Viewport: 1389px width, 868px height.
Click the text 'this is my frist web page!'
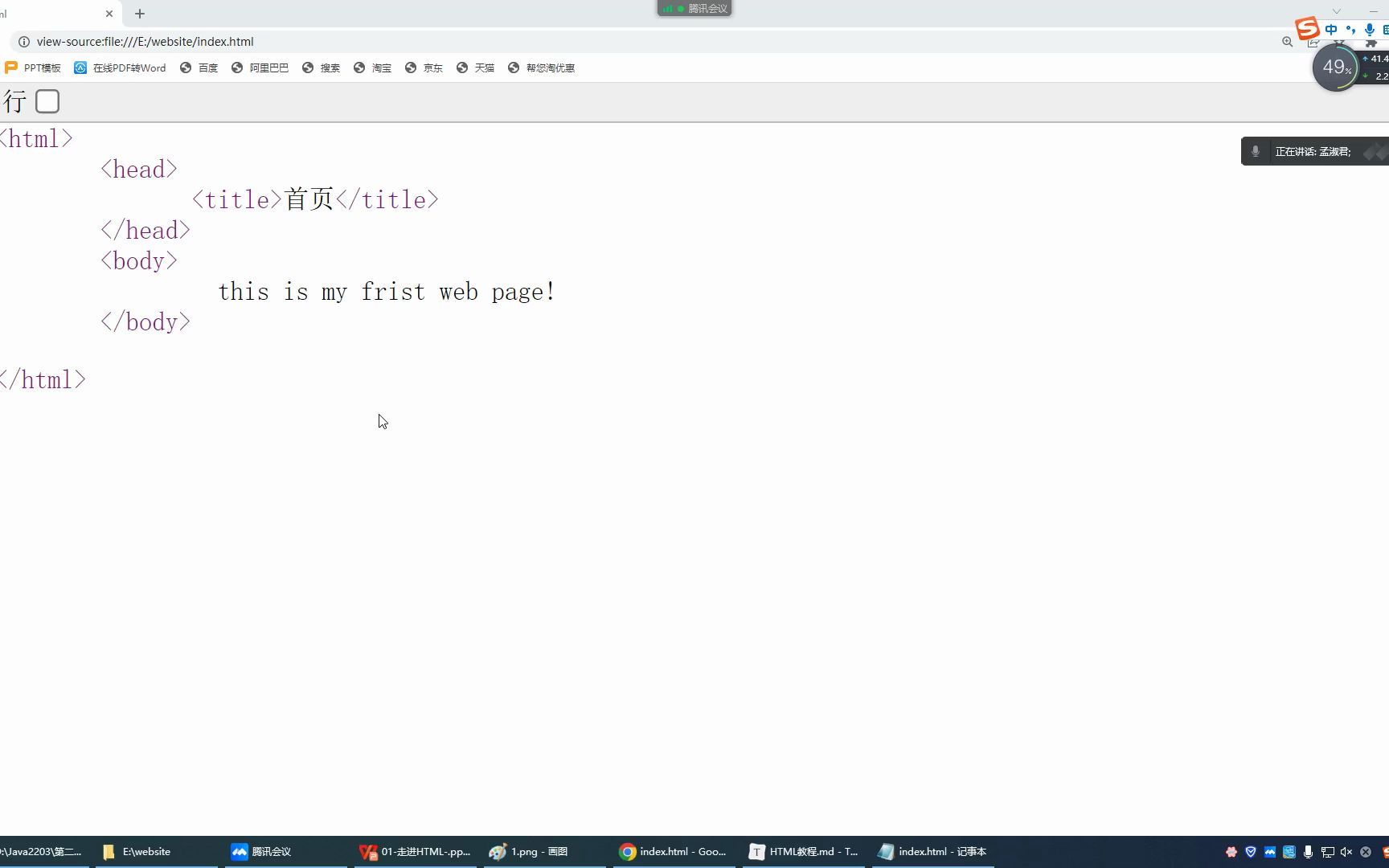point(387,292)
